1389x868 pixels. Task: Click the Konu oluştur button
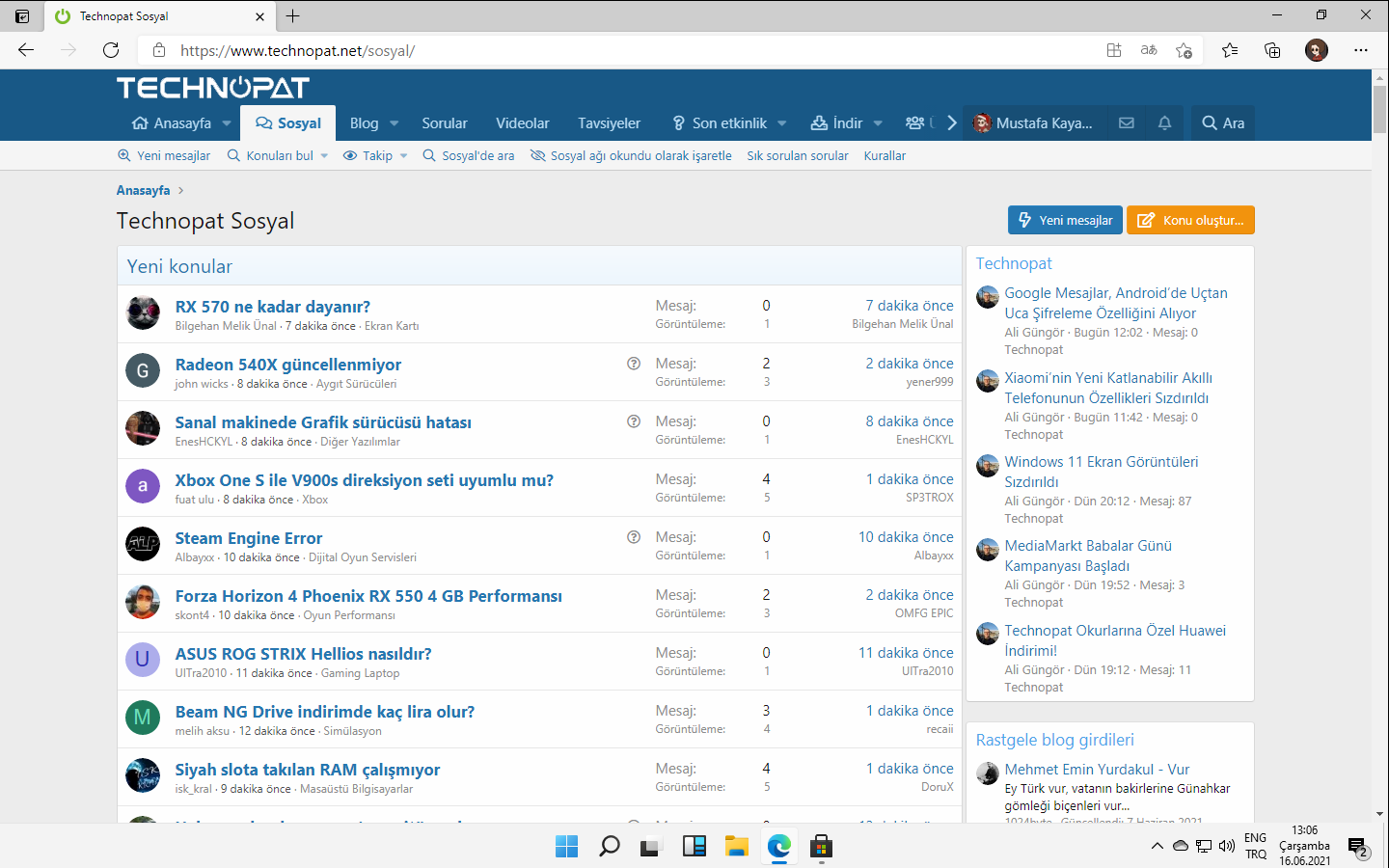tap(1190, 220)
